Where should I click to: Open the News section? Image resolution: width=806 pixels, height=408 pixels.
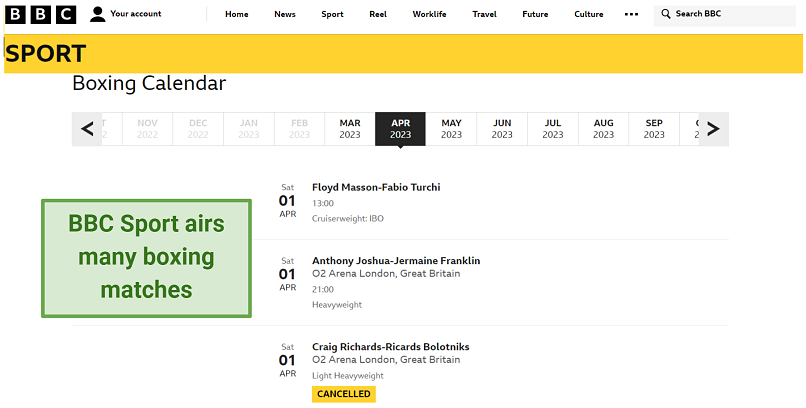(x=285, y=14)
